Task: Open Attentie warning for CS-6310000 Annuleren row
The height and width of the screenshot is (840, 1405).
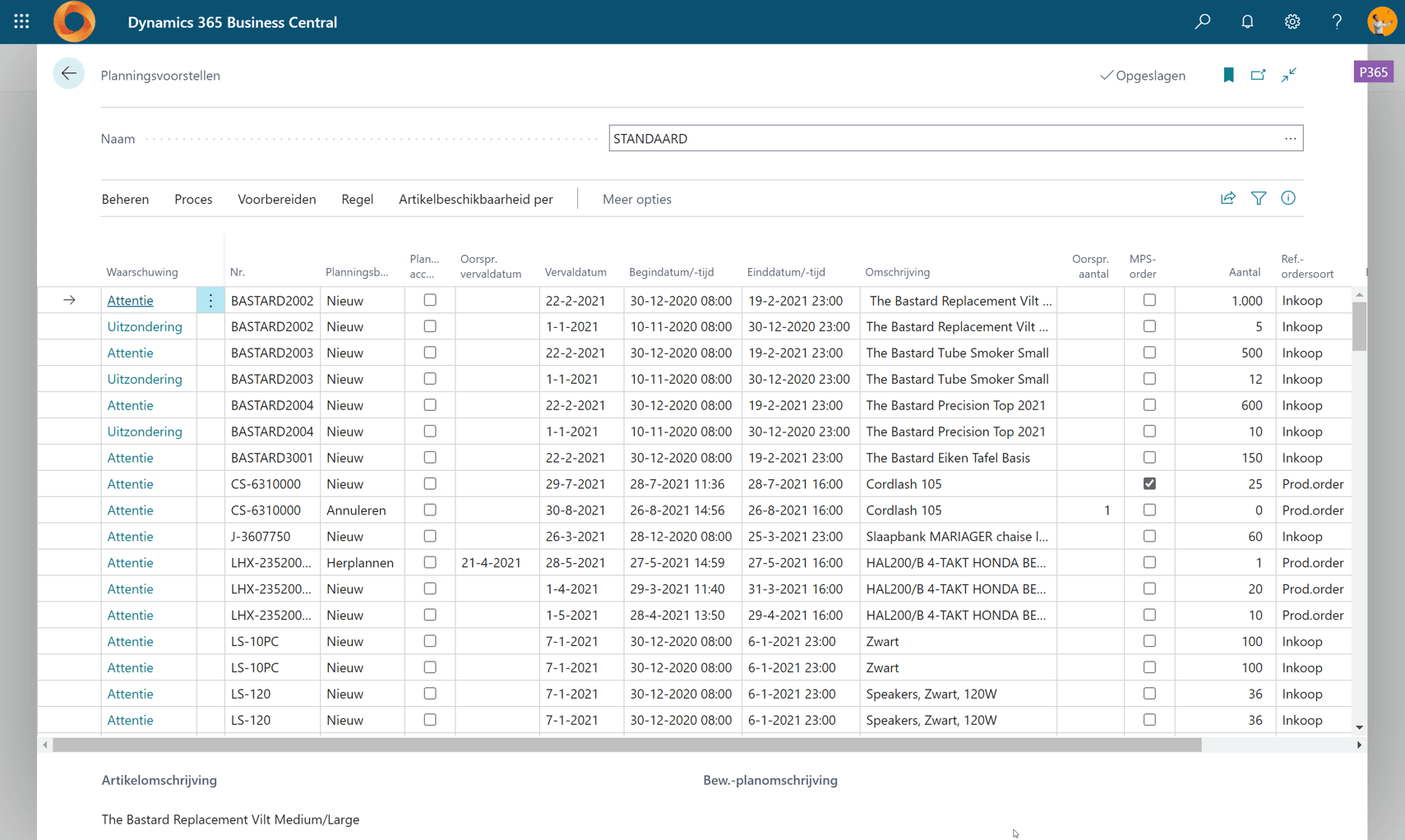Action: [x=130, y=510]
